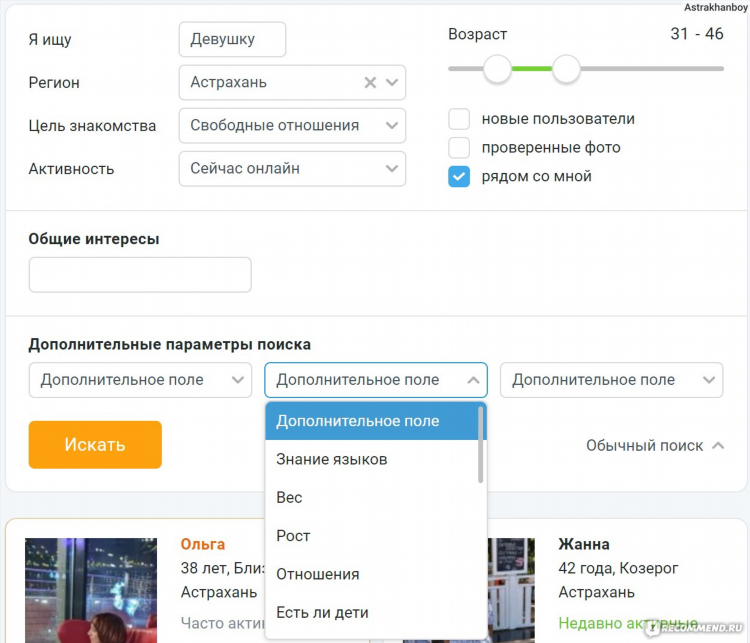Clear the Астрахань region selection
Screen dimensions: 750x643
point(370,83)
